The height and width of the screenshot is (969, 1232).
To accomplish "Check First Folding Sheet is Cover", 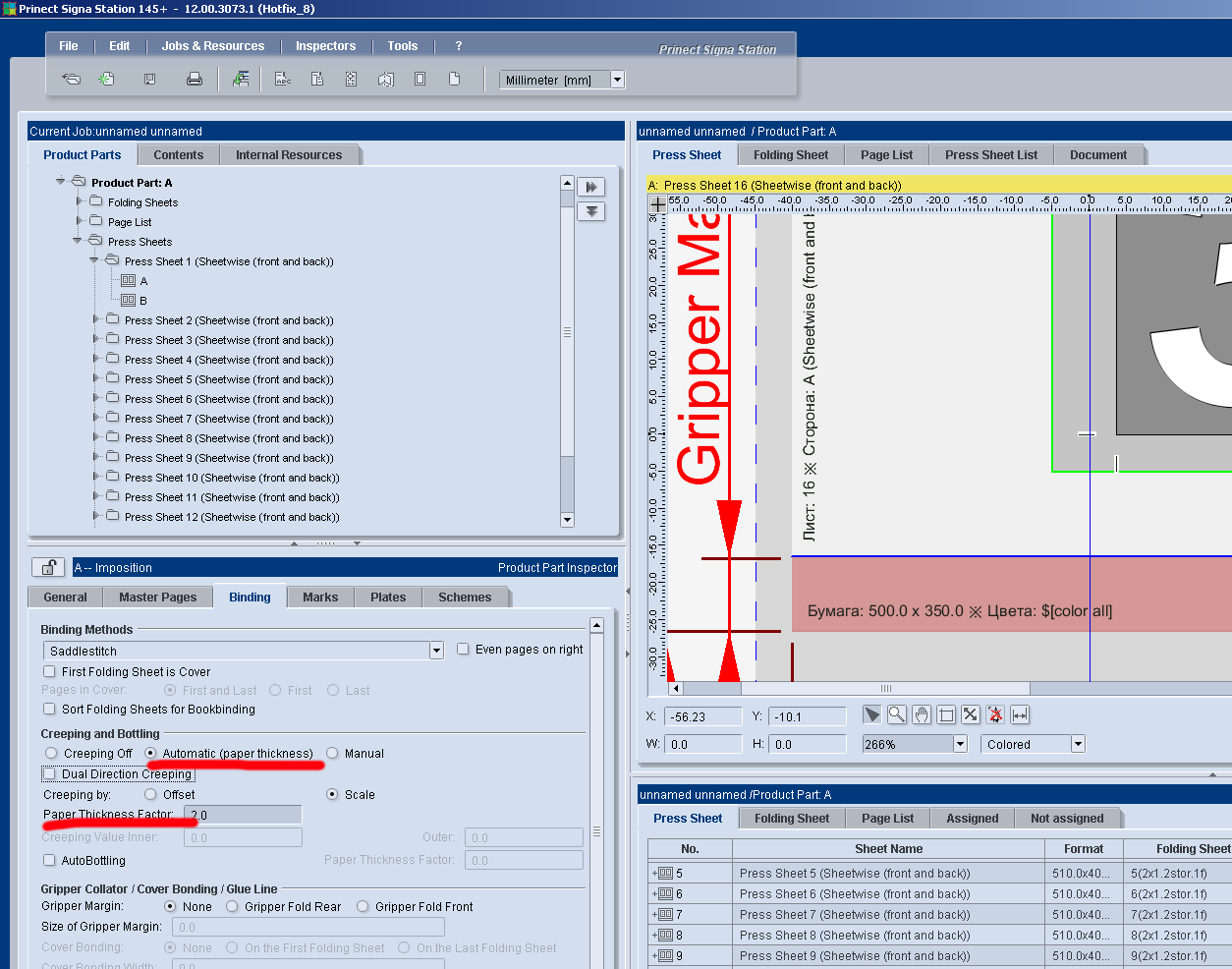I will [x=49, y=672].
